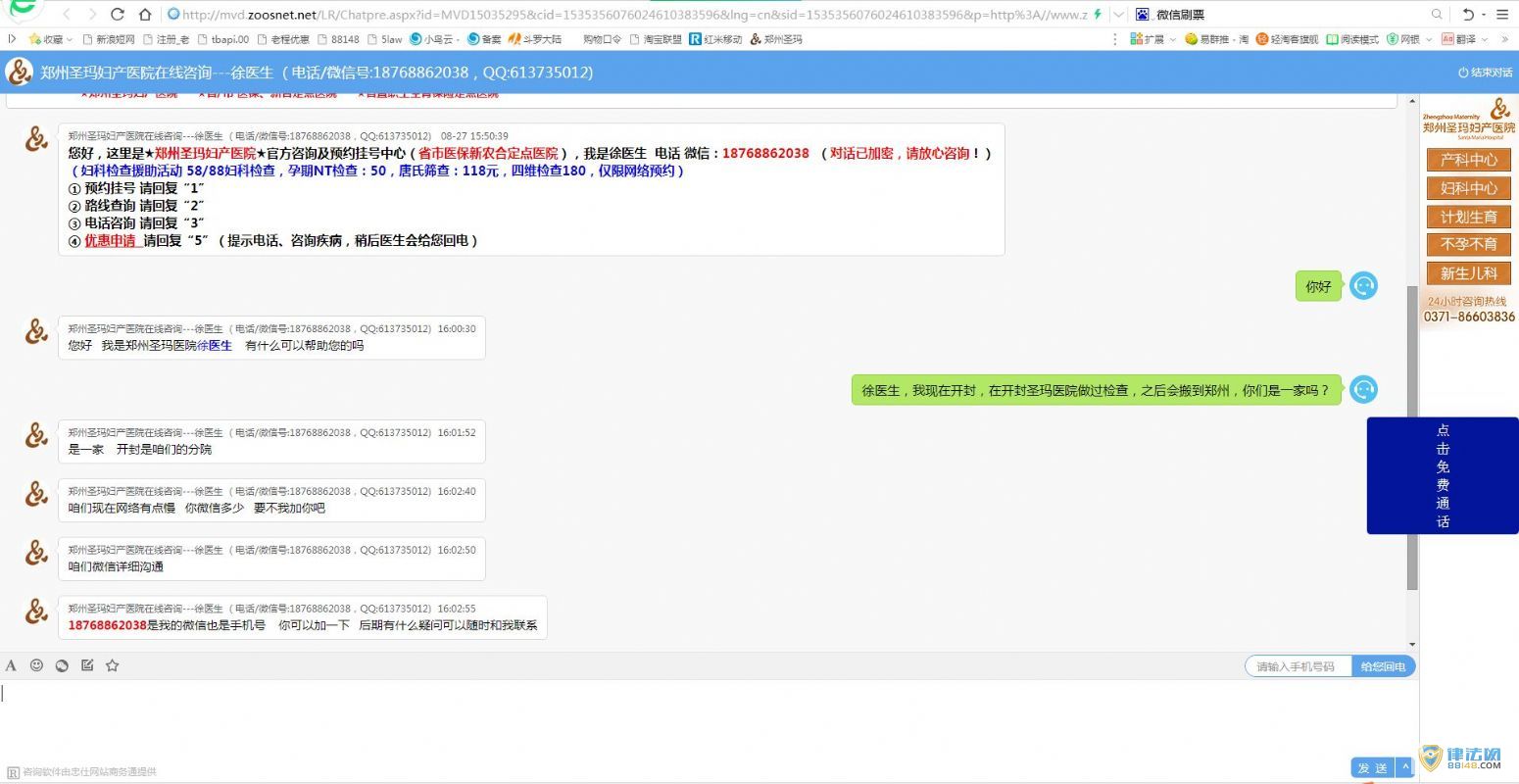1519x784 pixels.
Task: Focus the 请输入手机号码 phone input
Action: click(1298, 666)
